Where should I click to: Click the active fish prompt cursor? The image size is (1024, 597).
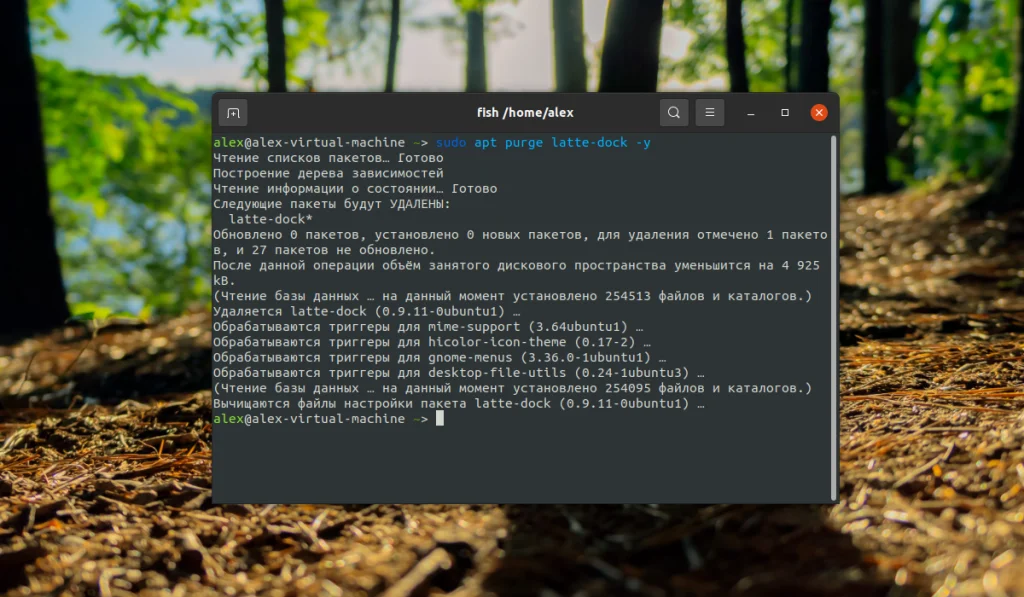click(x=442, y=418)
